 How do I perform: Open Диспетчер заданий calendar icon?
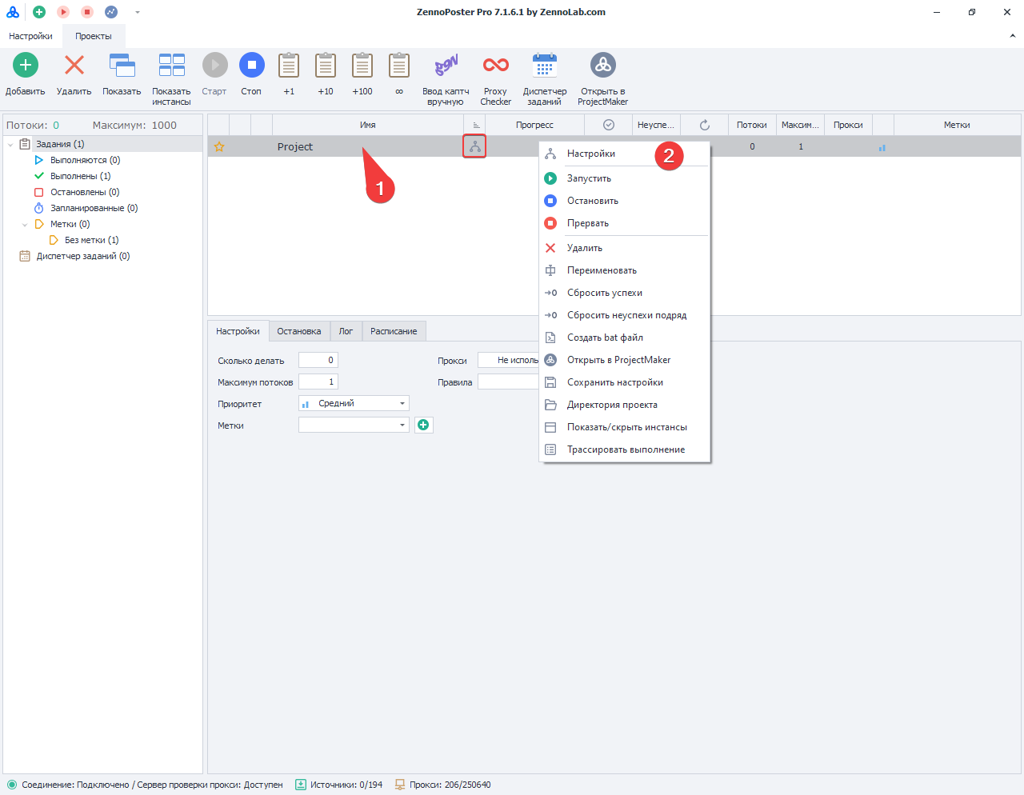544,66
